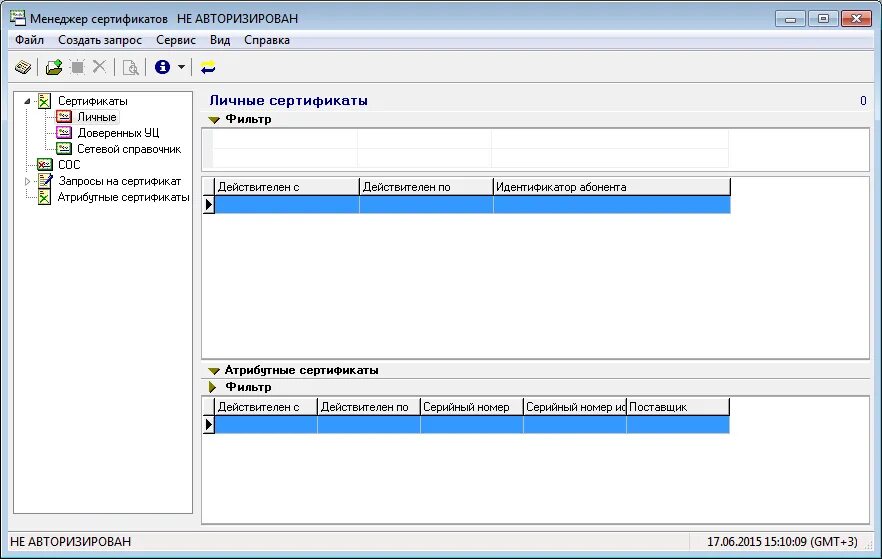The width and height of the screenshot is (882, 559).
Task: Click the truncated Серийный номер из column header
Action: (574, 407)
